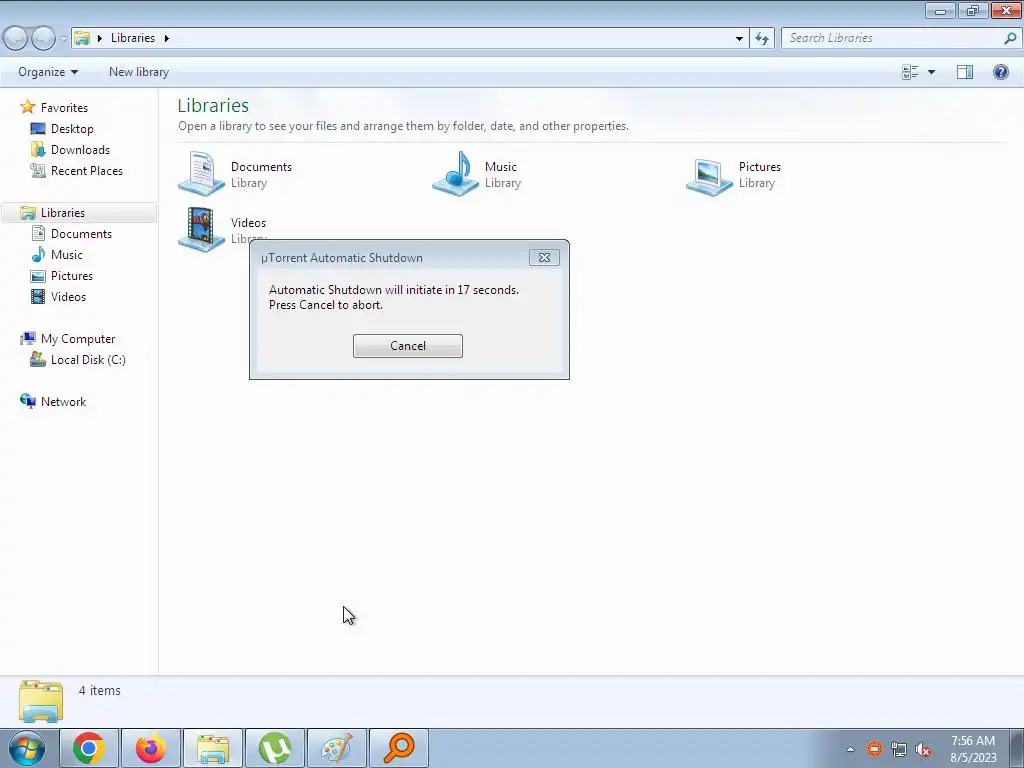Image resolution: width=1024 pixels, height=768 pixels.
Task: Change view with the view icon
Action: [x=910, y=72]
